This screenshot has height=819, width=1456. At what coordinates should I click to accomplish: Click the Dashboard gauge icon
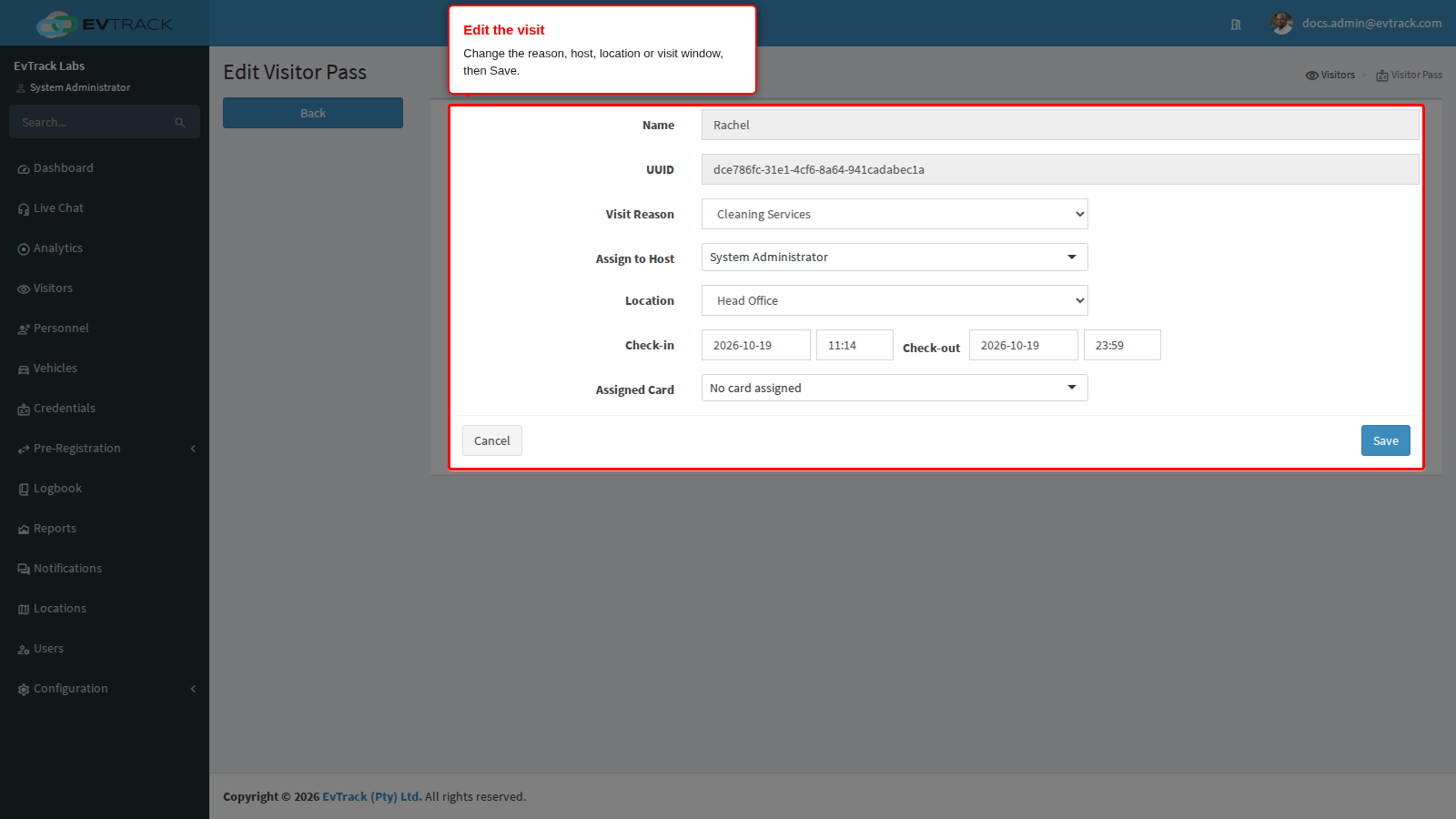pos(24,169)
